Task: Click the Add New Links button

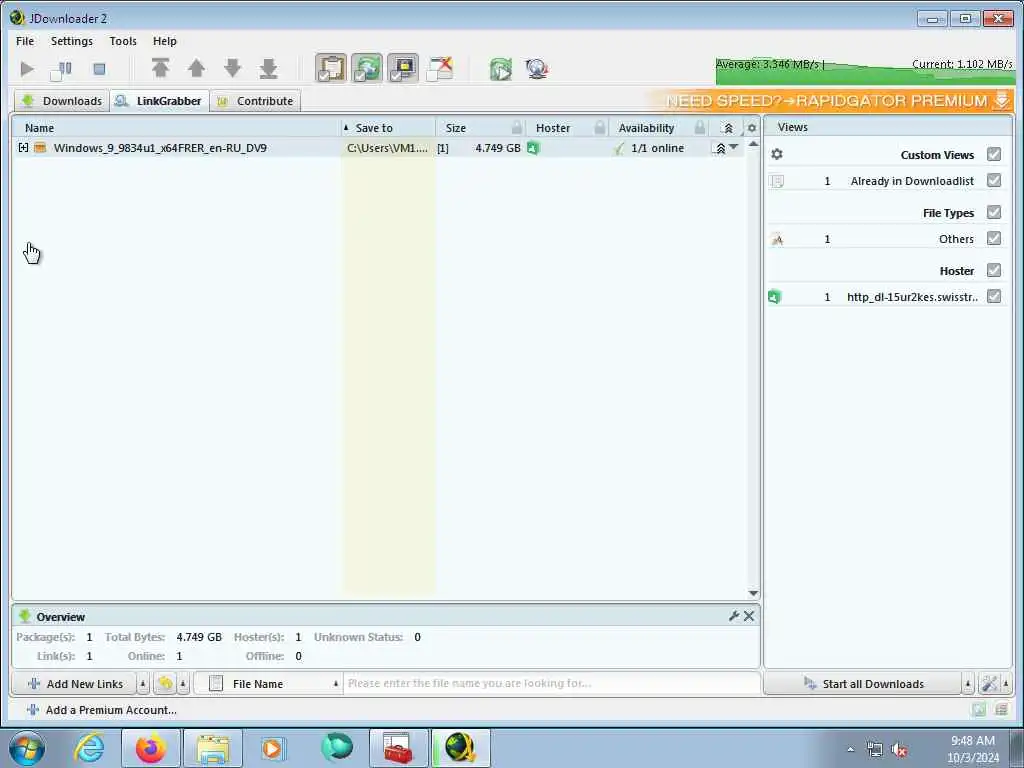Action: (74, 684)
